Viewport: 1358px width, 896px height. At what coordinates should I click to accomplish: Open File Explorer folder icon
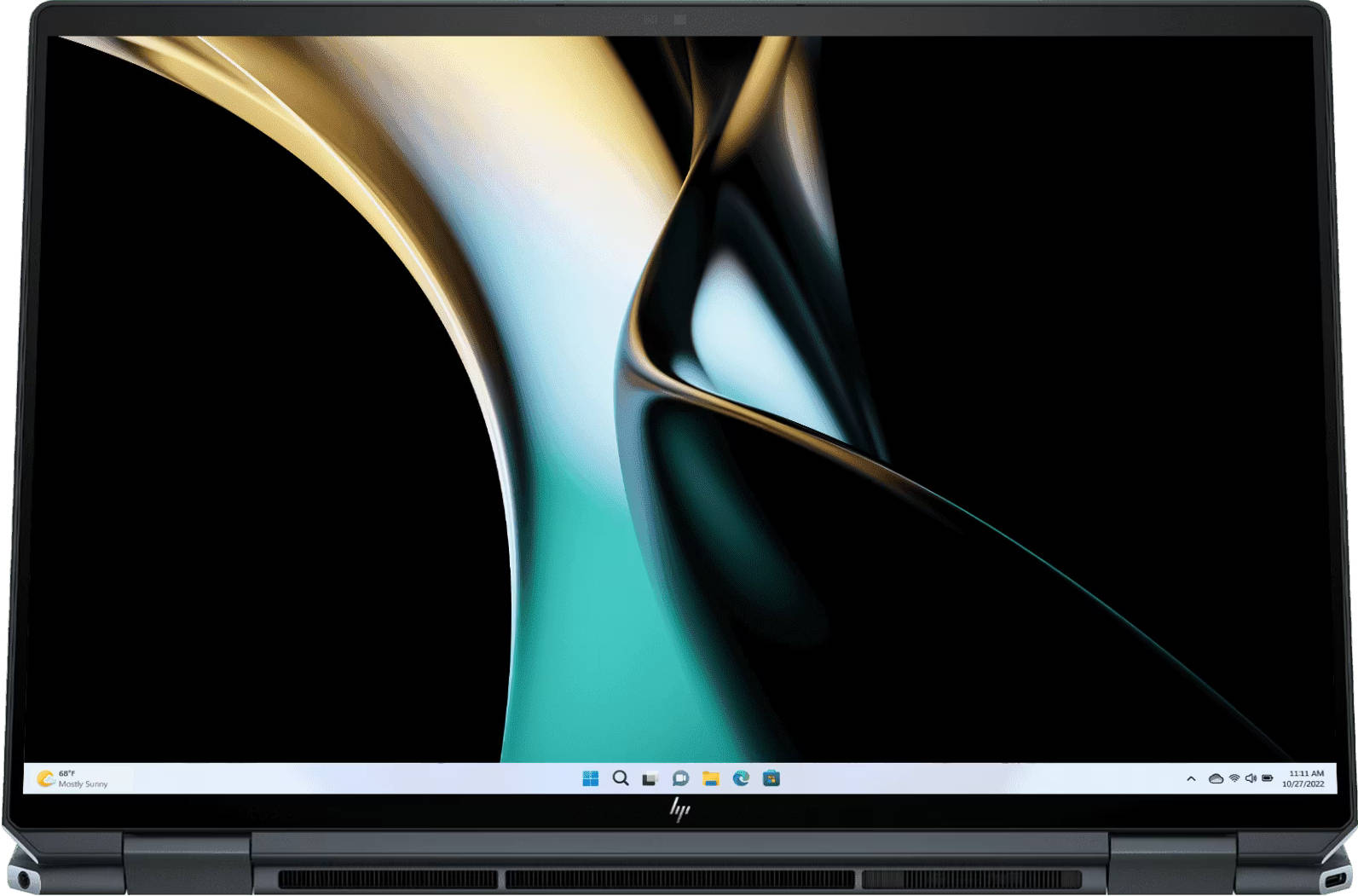[x=711, y=778]
